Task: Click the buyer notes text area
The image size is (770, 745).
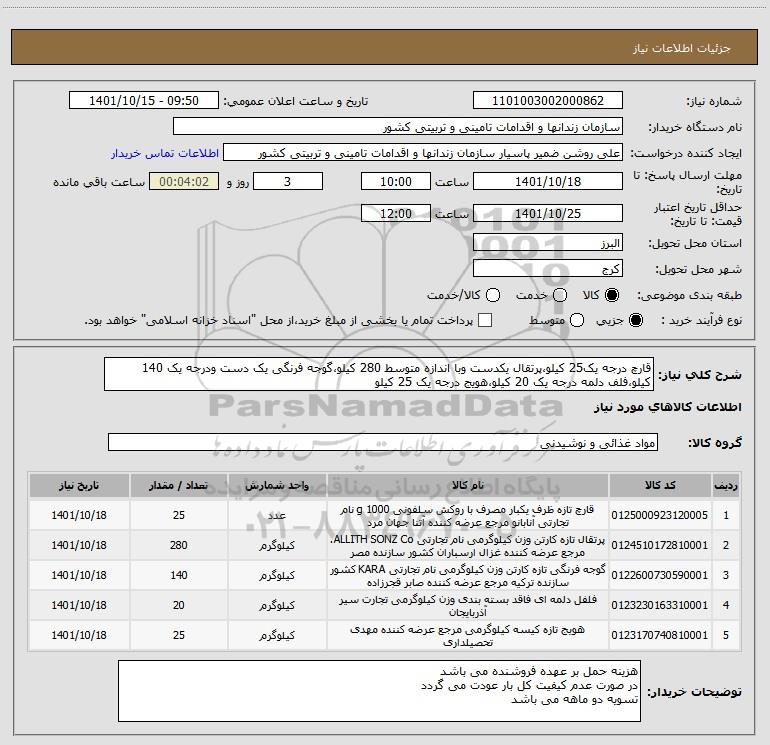Action: coord(379,691)
